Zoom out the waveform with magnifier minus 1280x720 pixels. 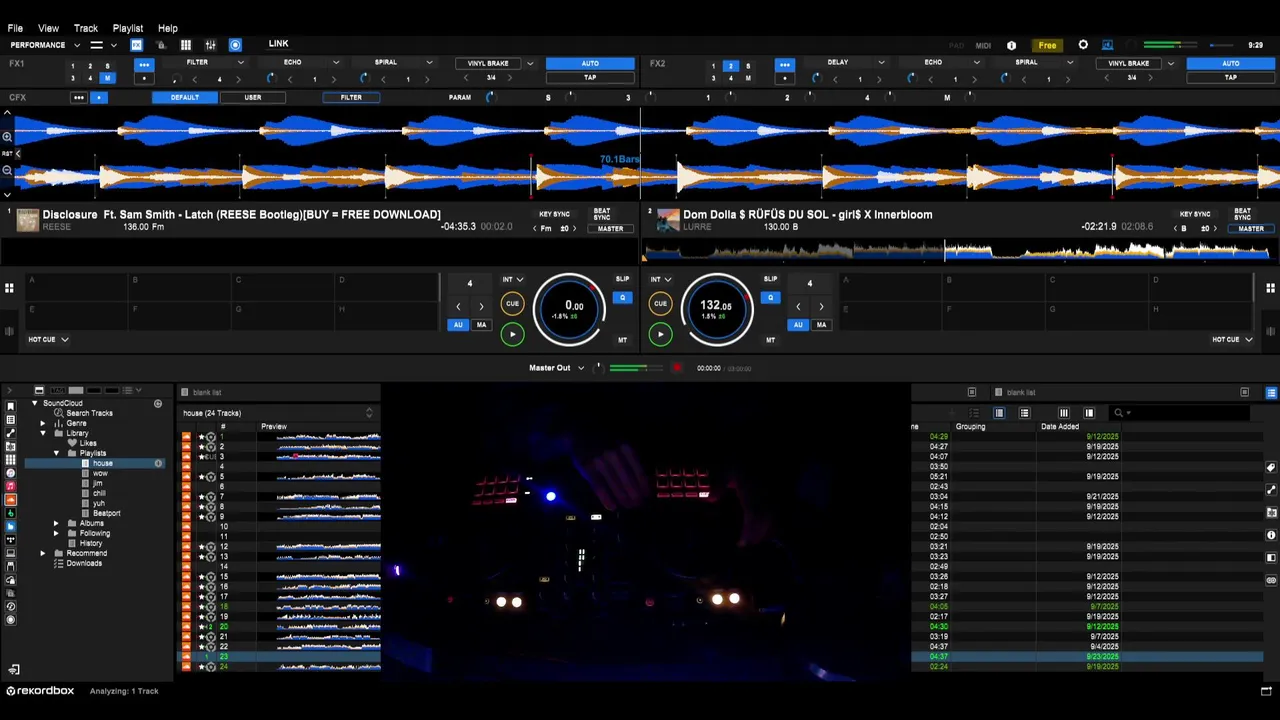point(7,169)
